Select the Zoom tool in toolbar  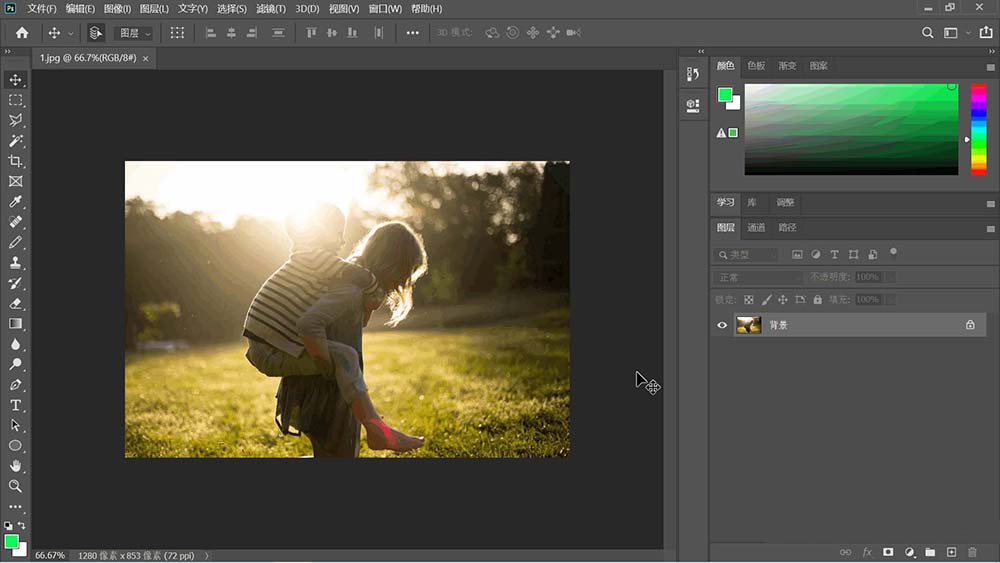tap(15, 486)
